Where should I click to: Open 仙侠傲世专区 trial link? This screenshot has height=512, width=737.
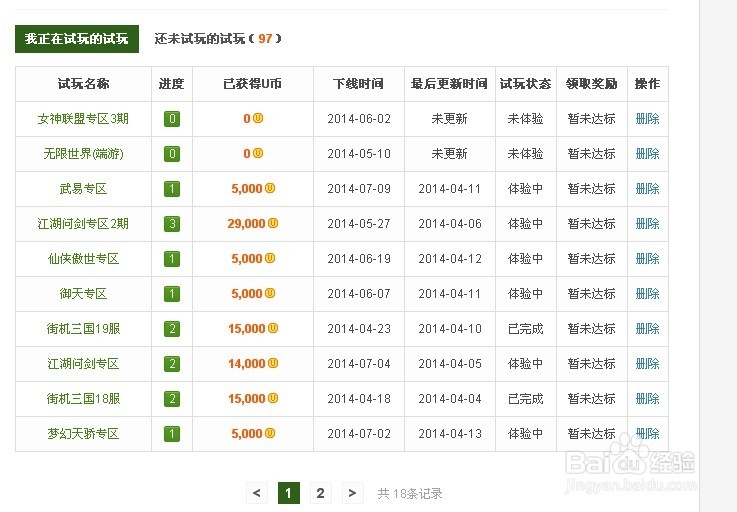point(83,259)
